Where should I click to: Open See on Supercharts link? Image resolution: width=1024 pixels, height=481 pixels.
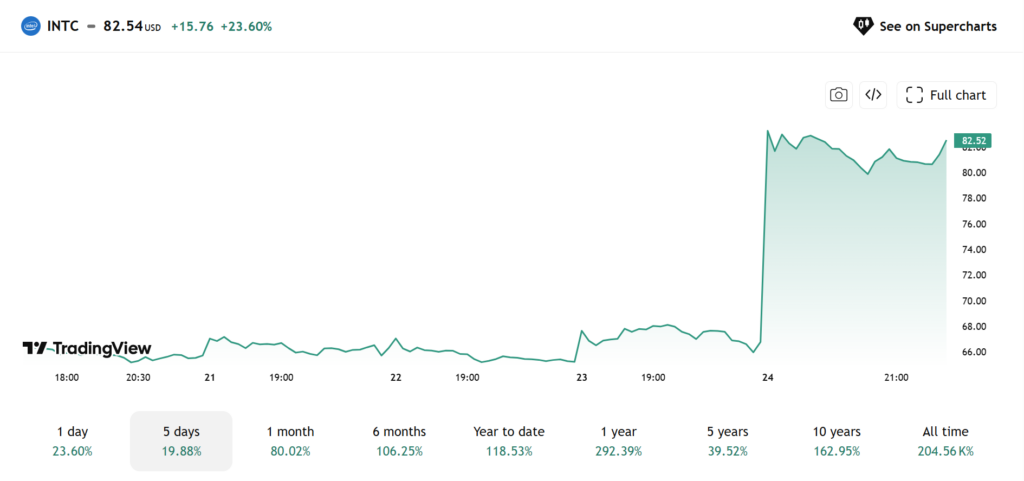pyautogui.click(x=925, y=26)
